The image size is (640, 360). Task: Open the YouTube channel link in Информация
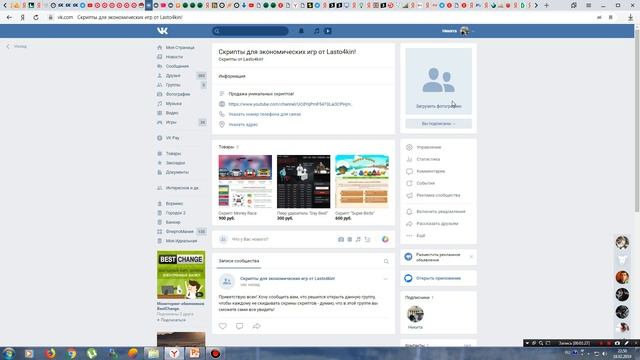point(289,104)
